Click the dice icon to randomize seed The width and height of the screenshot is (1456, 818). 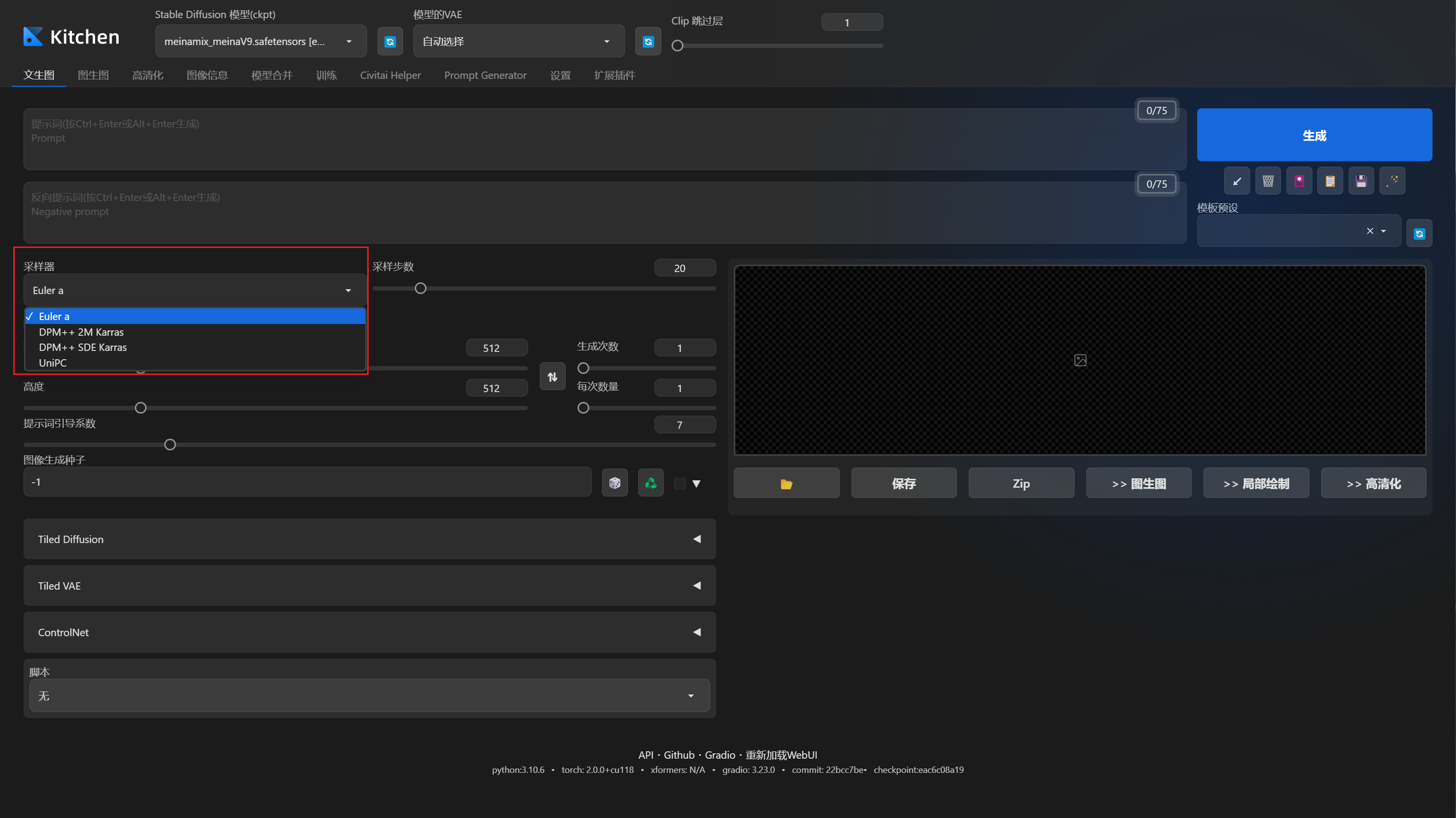pyautogui.click(x=615, y=483)
